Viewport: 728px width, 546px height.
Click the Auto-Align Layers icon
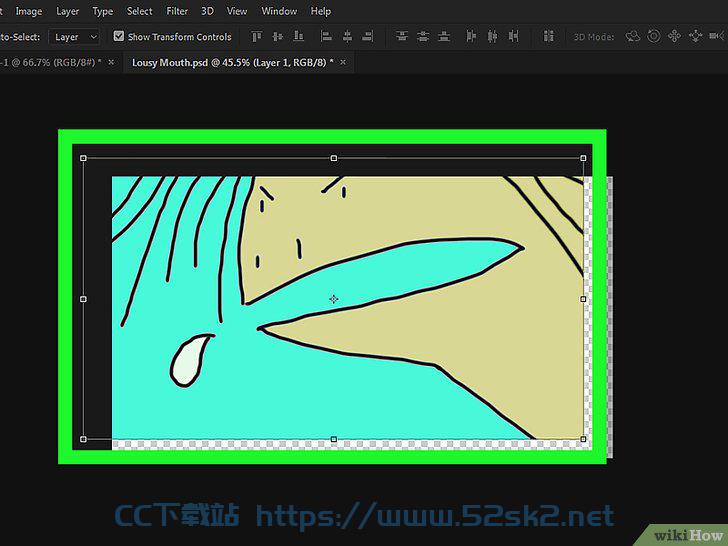[548, 36]
